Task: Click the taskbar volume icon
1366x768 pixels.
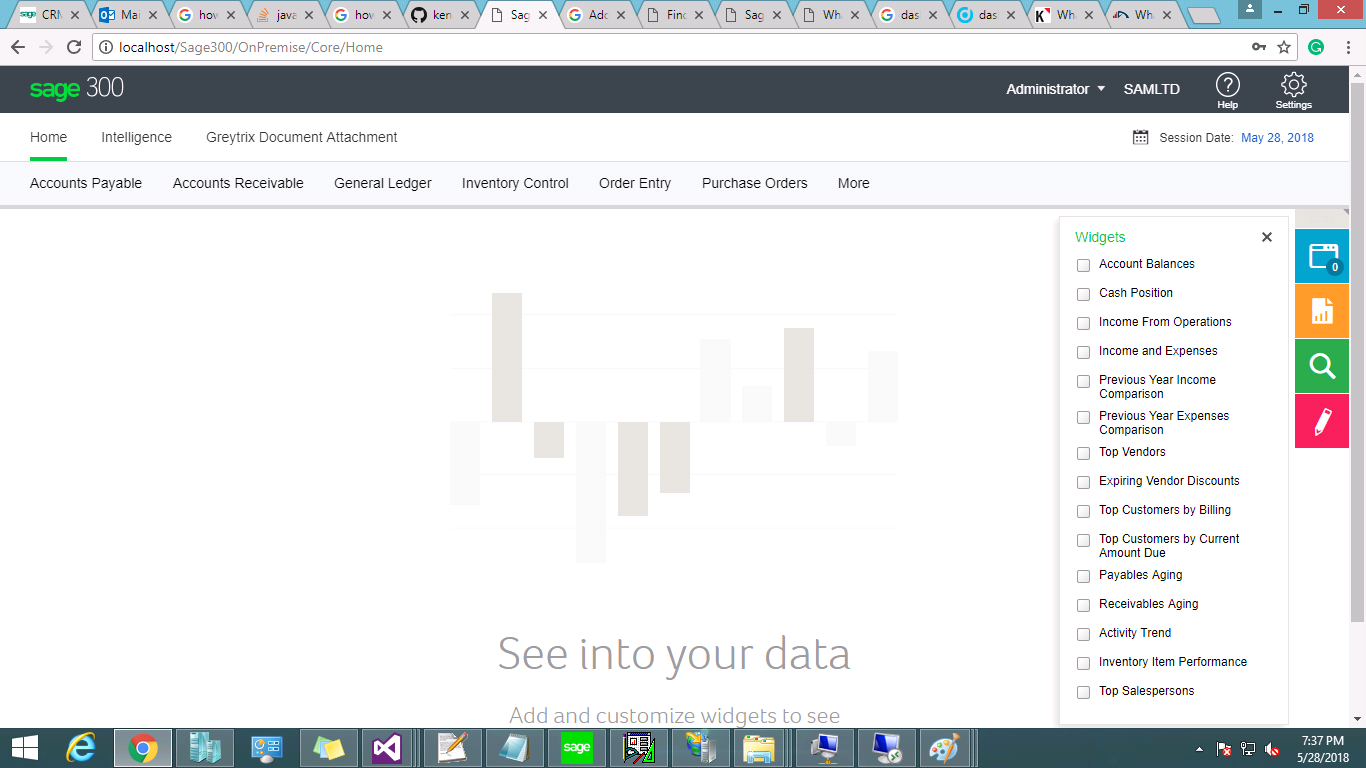Action: (x=1272, y=749)
